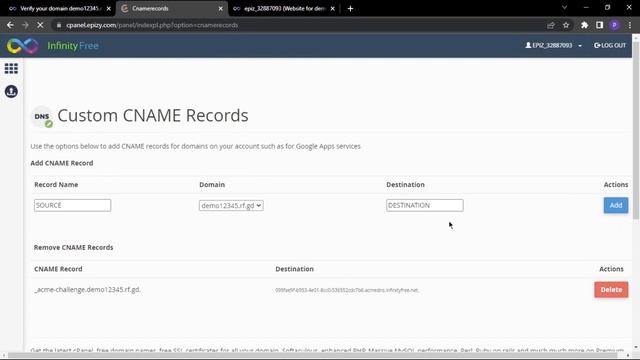Viewport: 640px width, 360px height.
Task: Stop page loading with X button
Action: [40, 25]
